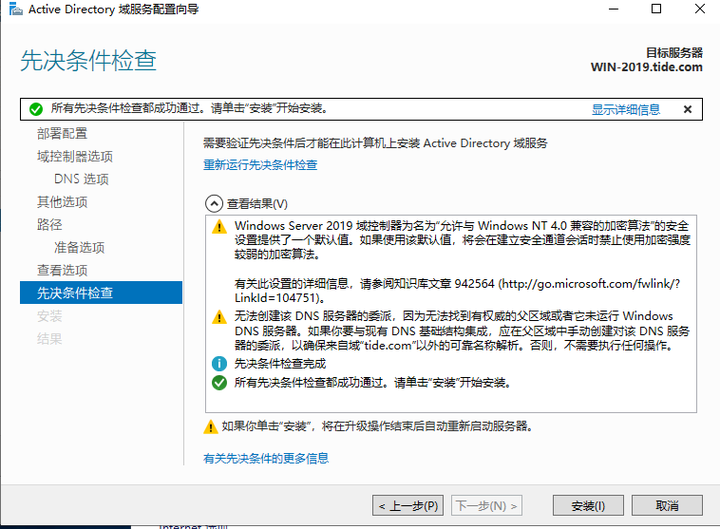The height and width of the screenshot is (529, 720).
Task: Open the 准备选项 step
Action: [x=79, y=248]
